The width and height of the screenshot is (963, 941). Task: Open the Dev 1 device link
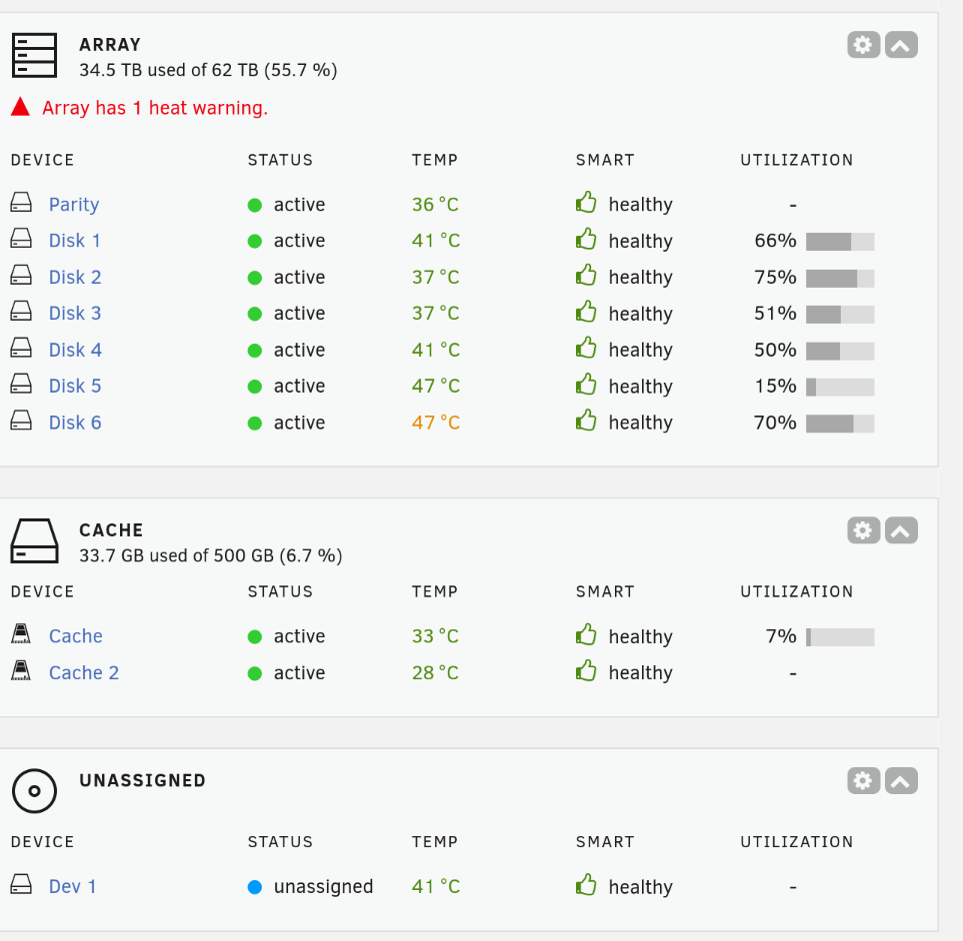[x=72, y=886]
